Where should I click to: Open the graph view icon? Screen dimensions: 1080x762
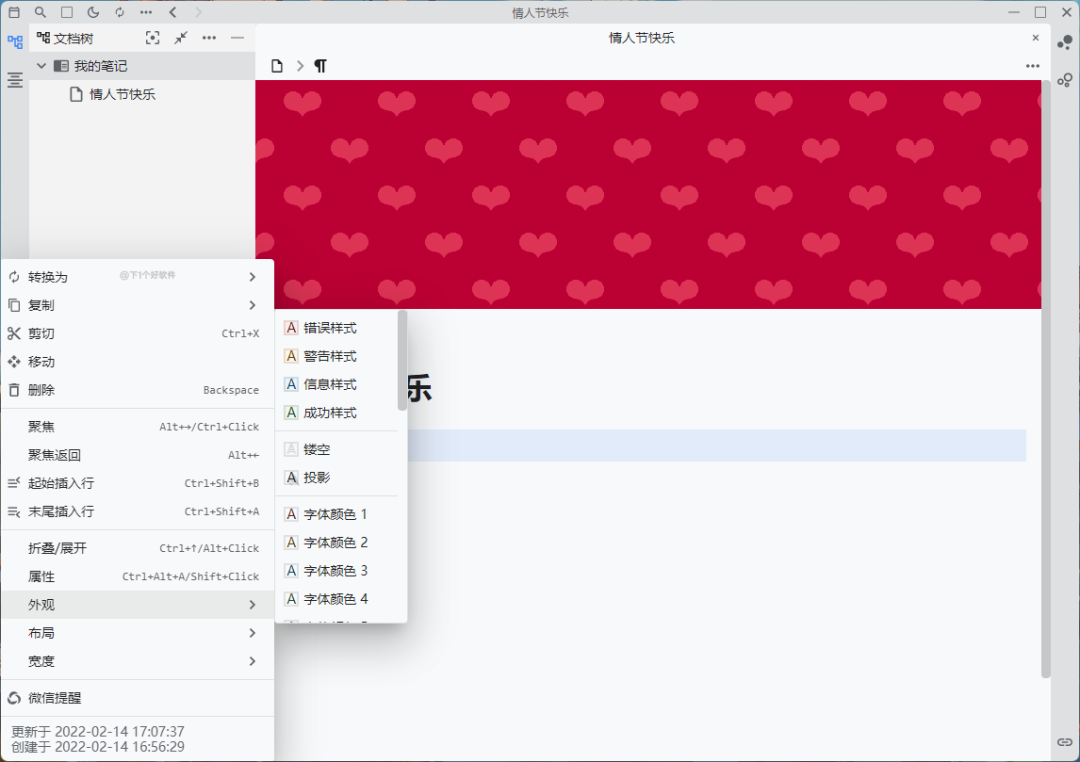pos(1065,42)
